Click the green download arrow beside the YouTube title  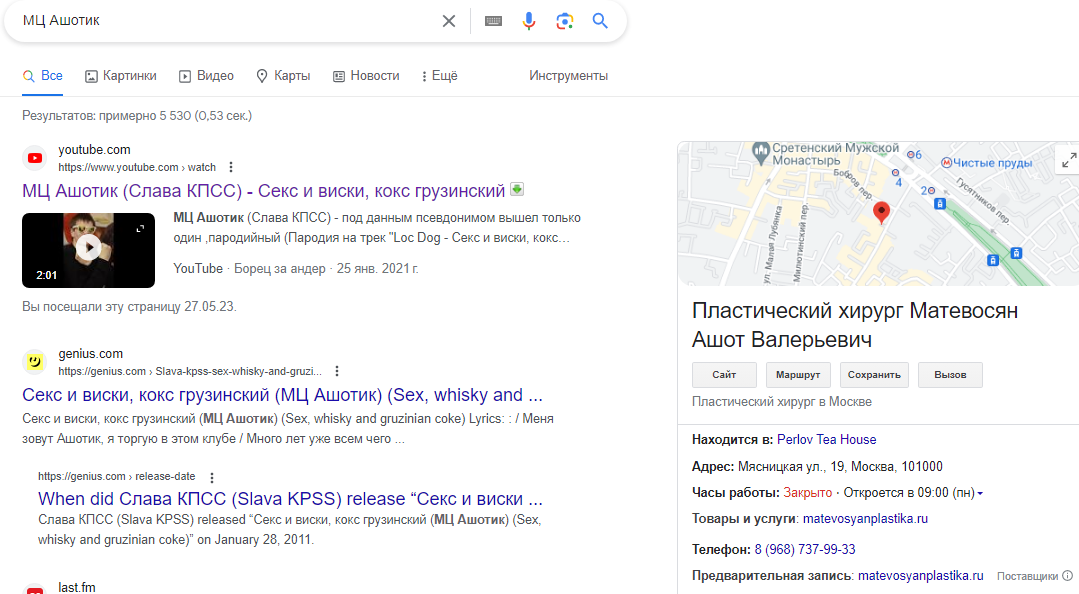pos(517,189)
